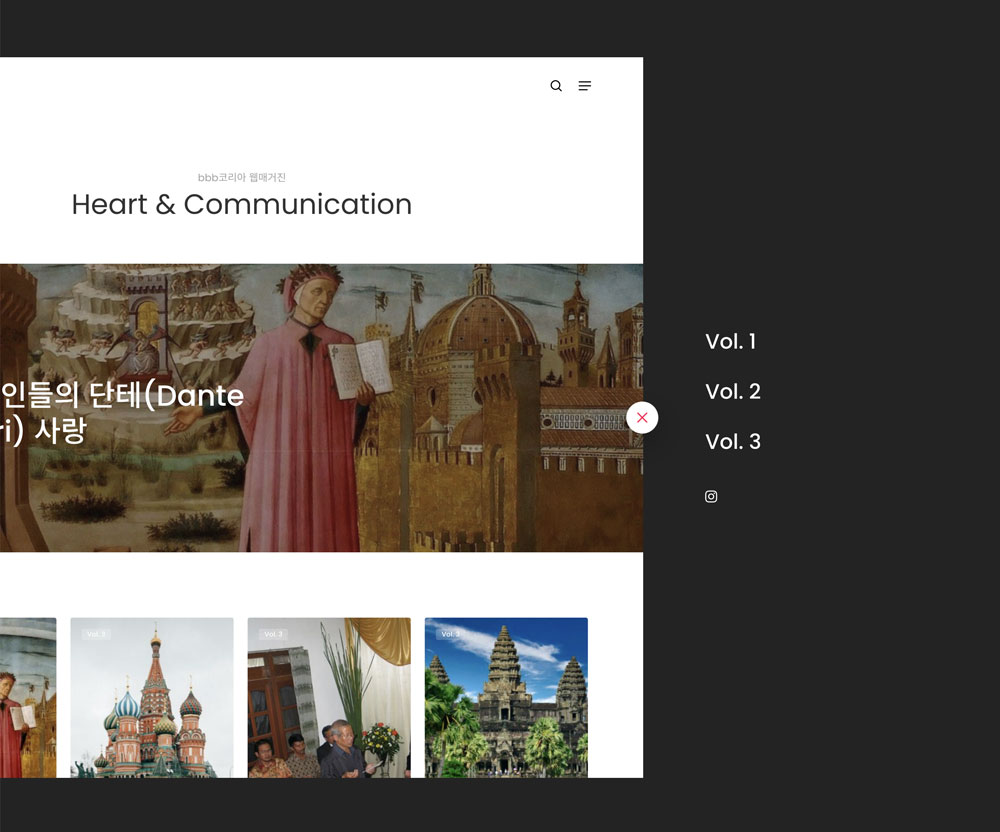Click the hamburger menu icon
This screenshot has width=1000, height=832.
click(585, 85)
